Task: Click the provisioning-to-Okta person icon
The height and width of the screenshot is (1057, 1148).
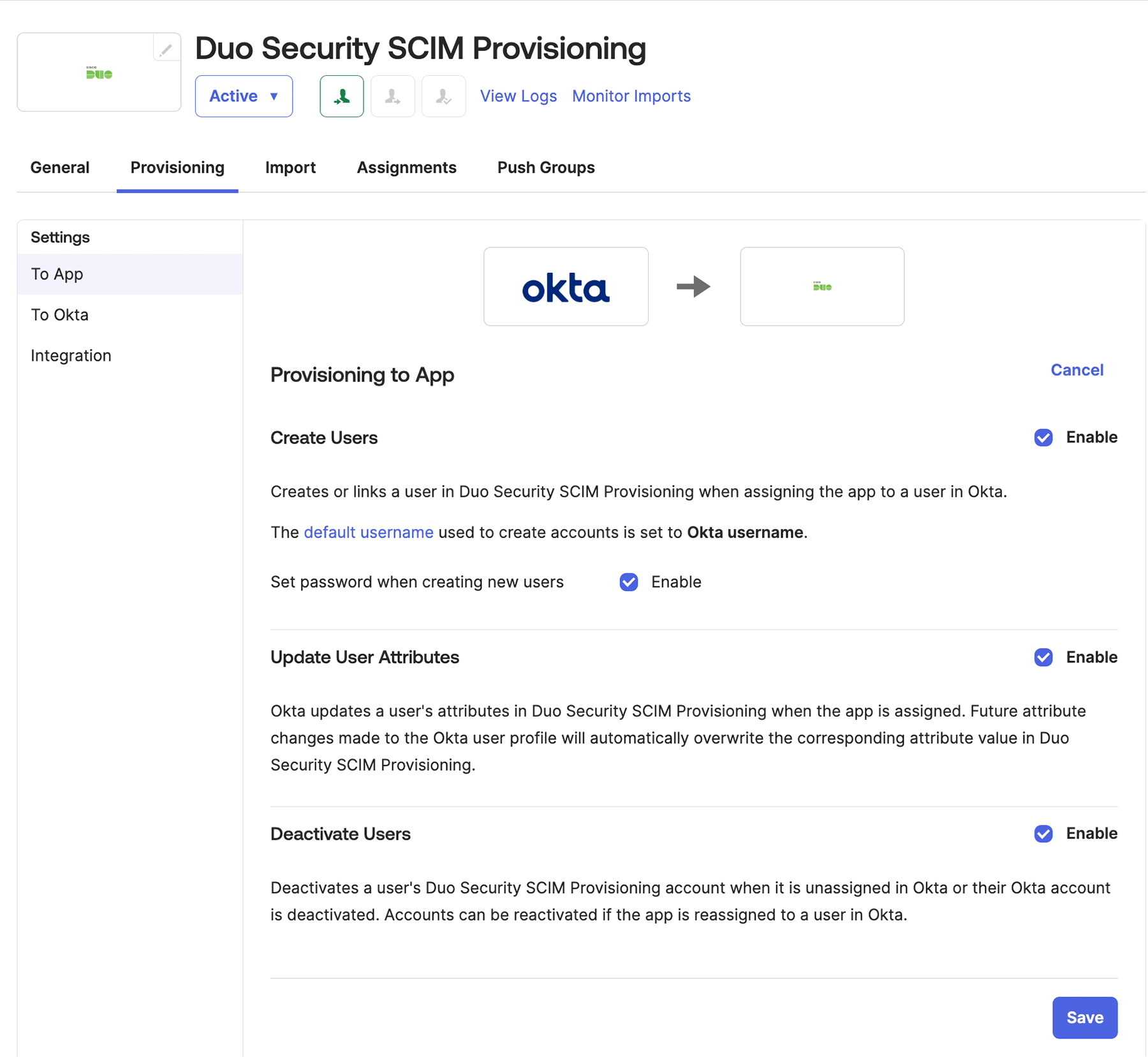Action: (393, 96)
